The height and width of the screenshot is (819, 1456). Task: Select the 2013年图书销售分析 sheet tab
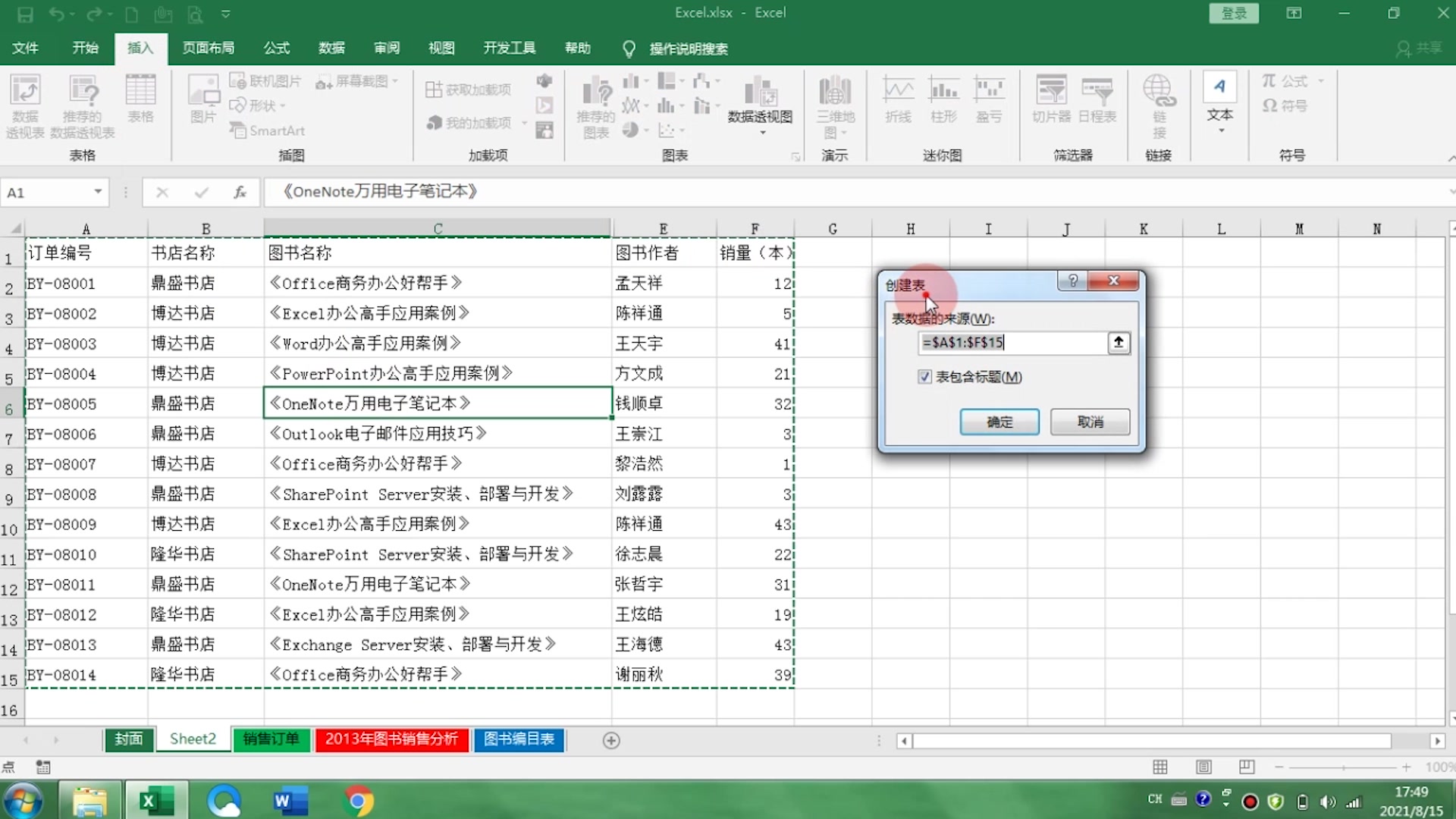coord(391,739)
